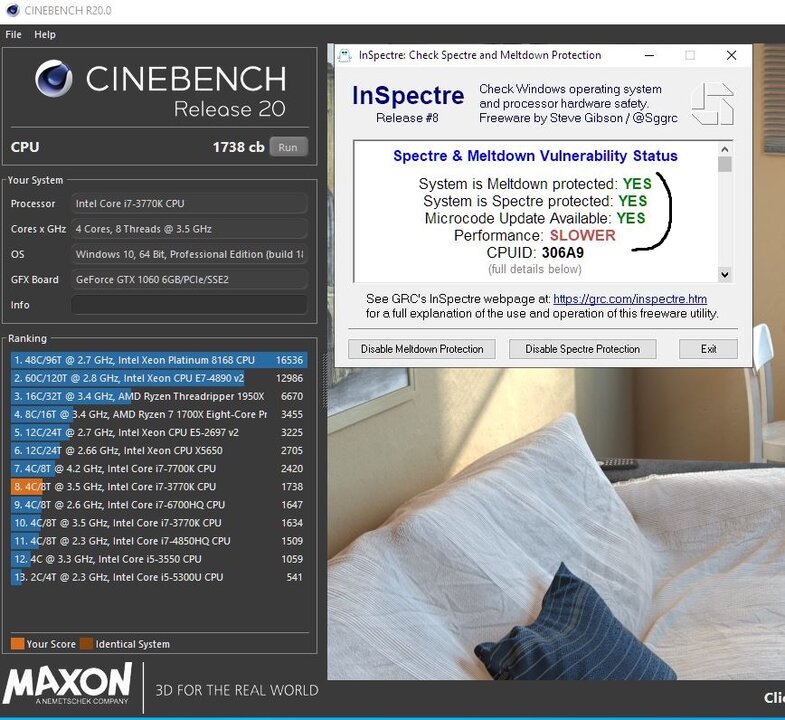This screenshot has width=785, height=720.
Task: Click scroll up arrow in InSpectre status box
Action: point(724,149)
